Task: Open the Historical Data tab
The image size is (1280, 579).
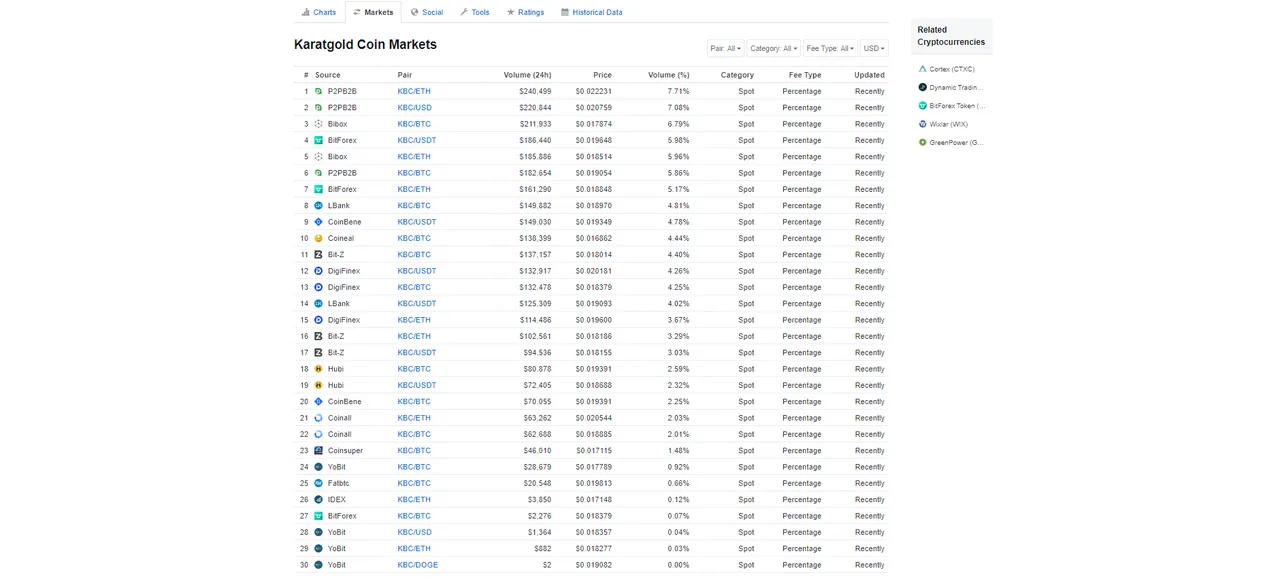Action: click(592, 12)
